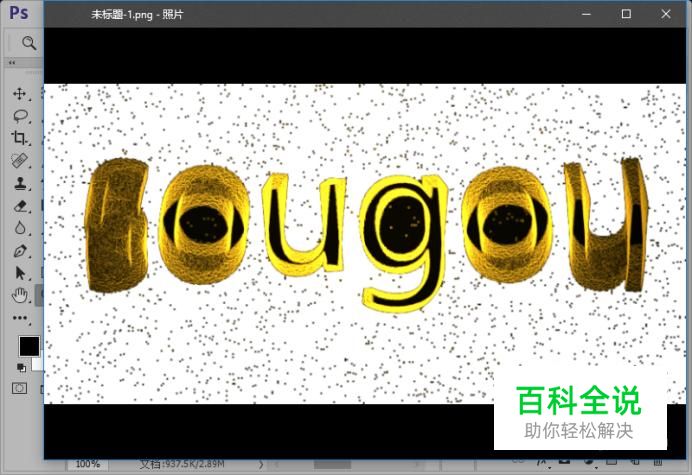Click the 文档:937.5K/2.89M document info text
692x475 pixels.
point(182,464)
